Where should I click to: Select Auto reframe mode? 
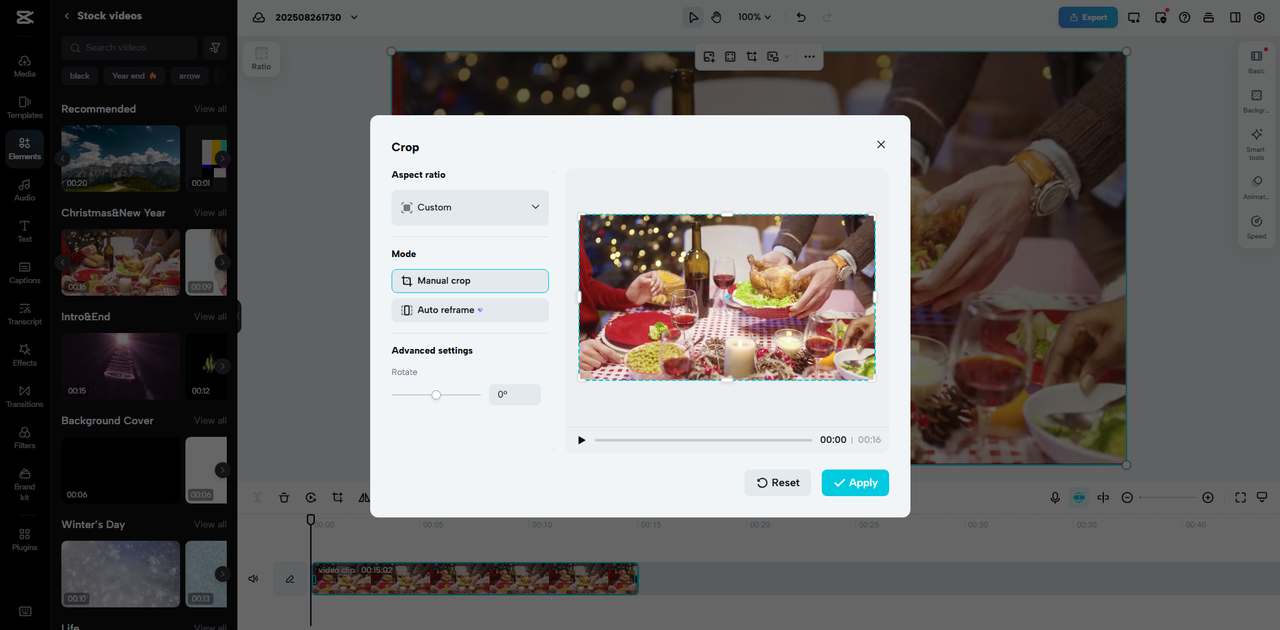470,310
